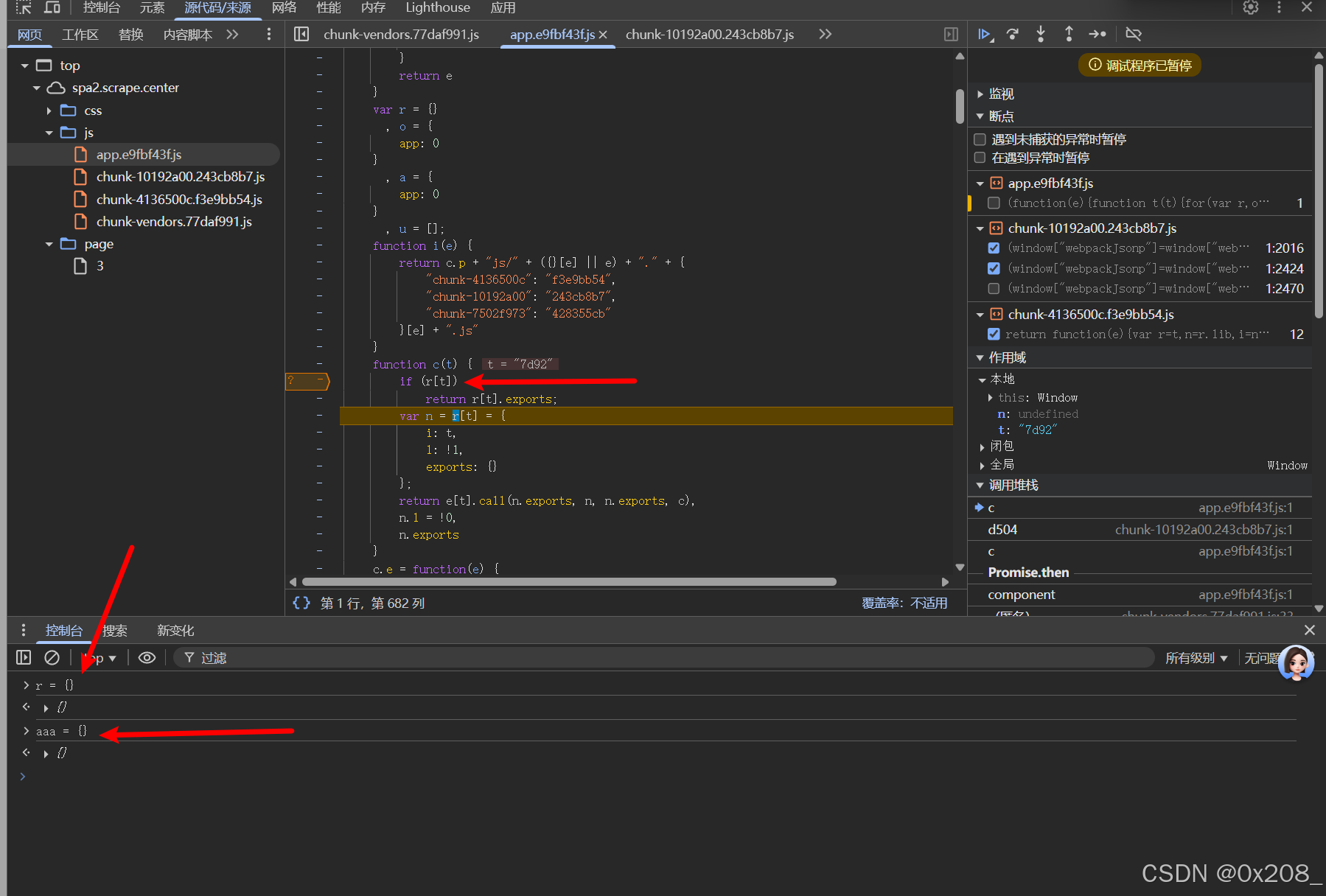Select the inspect element picker icon
This screenshot has width=1326, height=896.
click(x=24, y=7)
